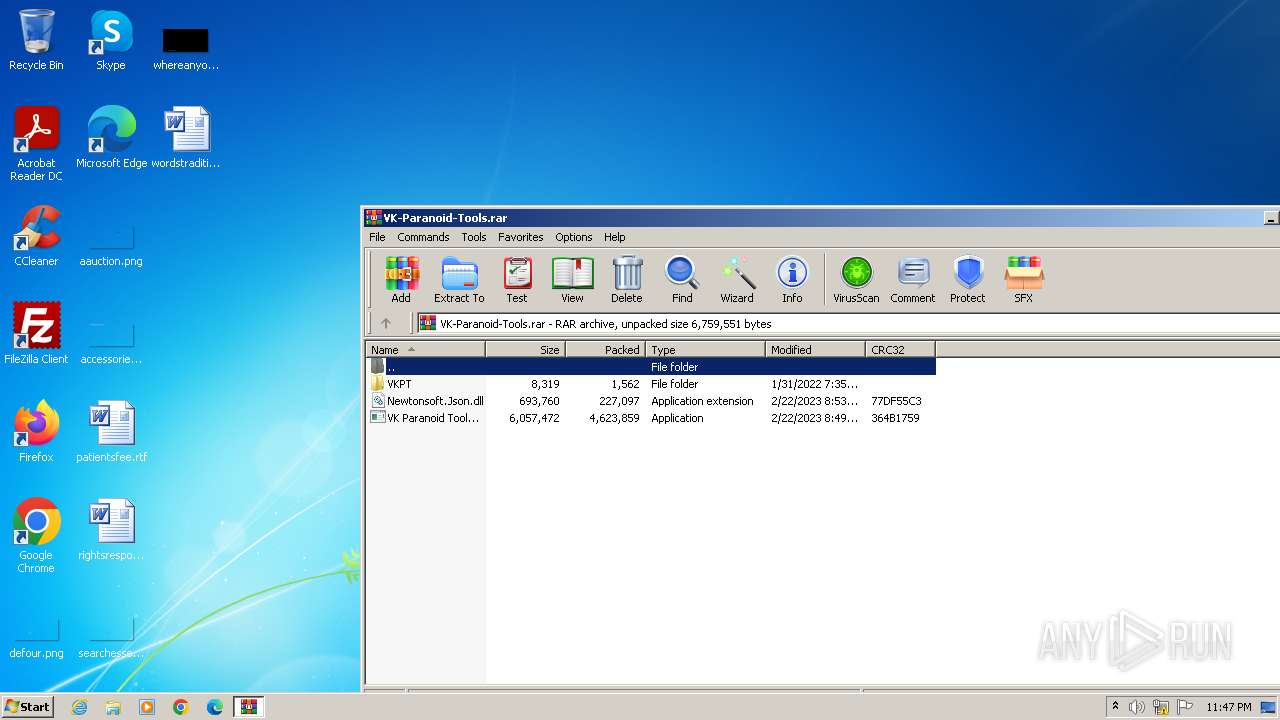Open the Help menu
Screen dimensions: 1280x720
615,237
